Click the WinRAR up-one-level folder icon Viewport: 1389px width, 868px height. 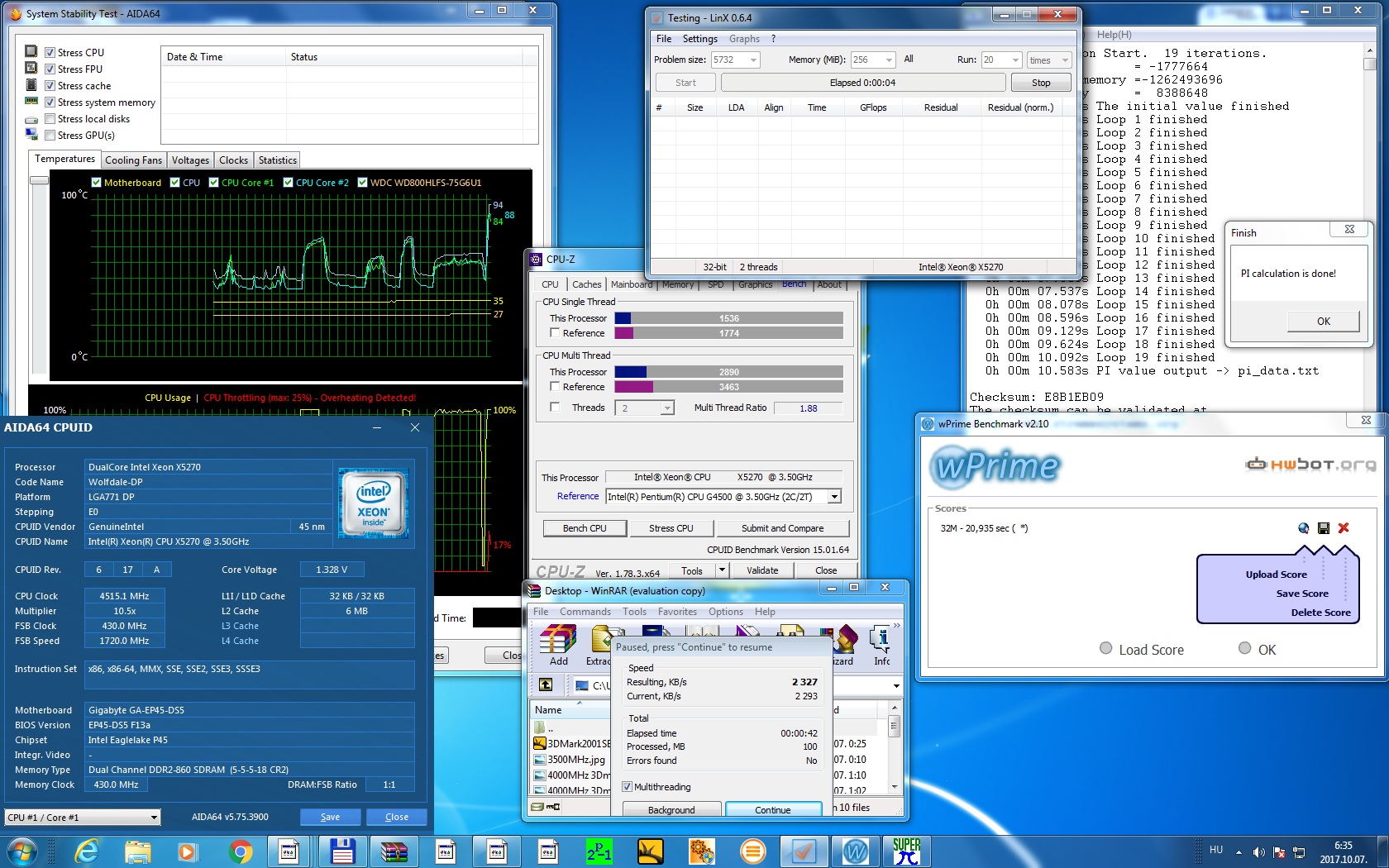coord(546,684)
